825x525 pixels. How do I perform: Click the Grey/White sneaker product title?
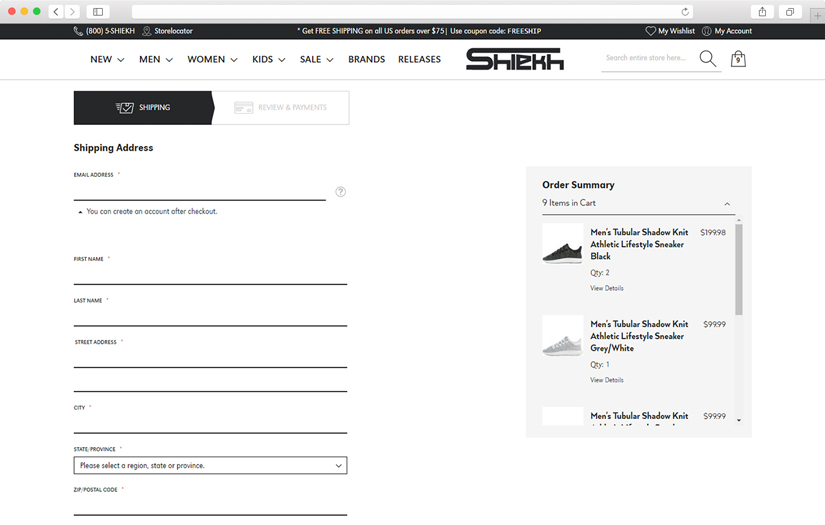click(639, 336)
